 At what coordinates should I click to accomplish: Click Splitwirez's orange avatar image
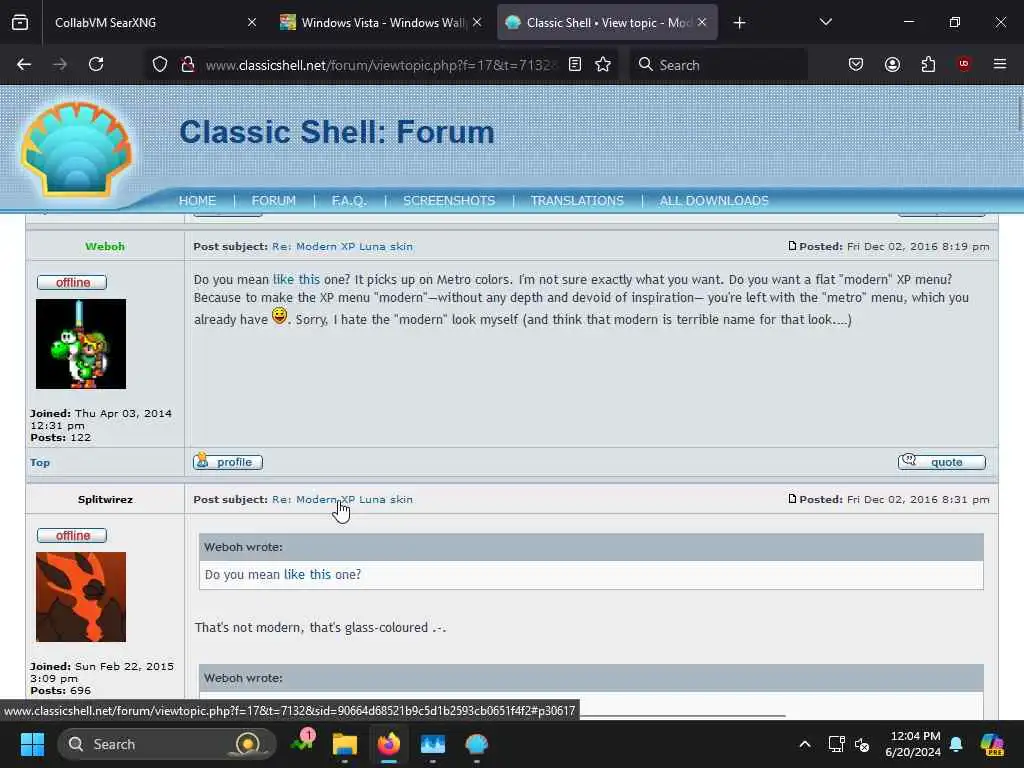(x=81, y=597)
